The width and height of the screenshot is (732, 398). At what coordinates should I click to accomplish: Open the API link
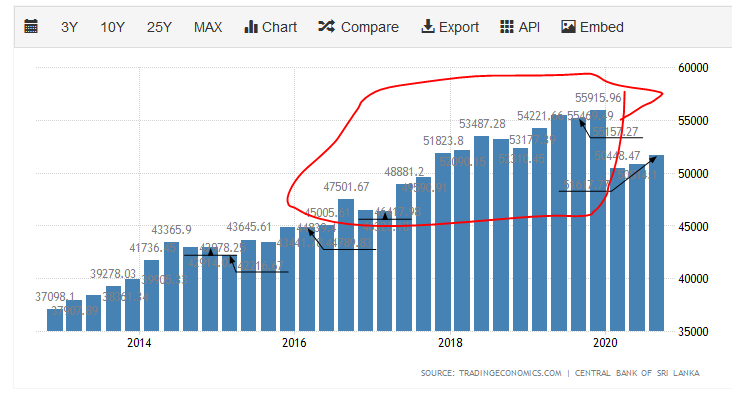(x=520, y=27)
